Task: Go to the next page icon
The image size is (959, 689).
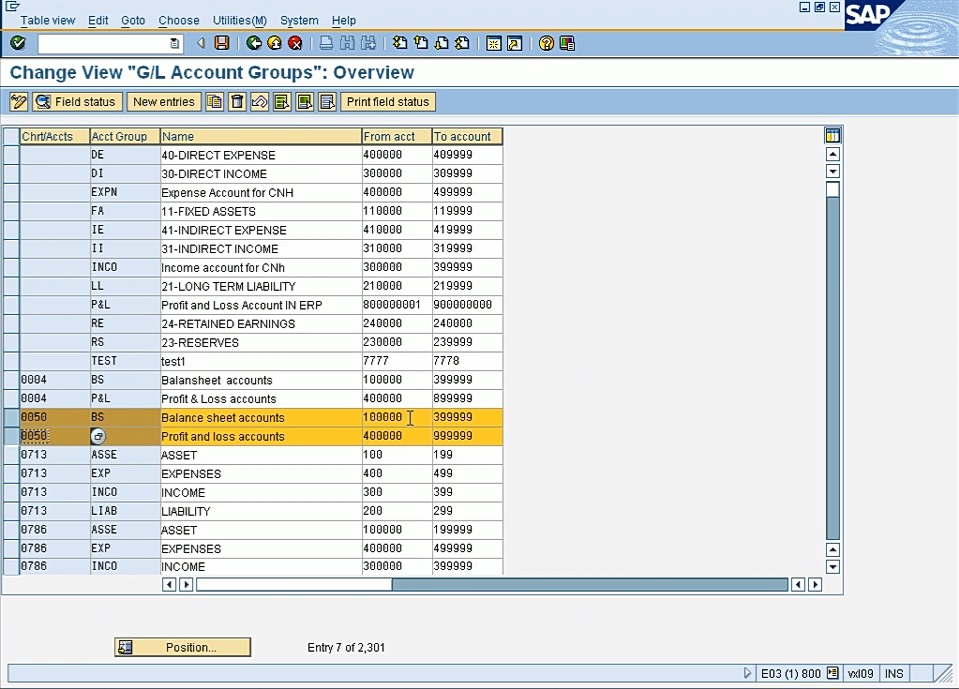Action: tap(442, 43)
